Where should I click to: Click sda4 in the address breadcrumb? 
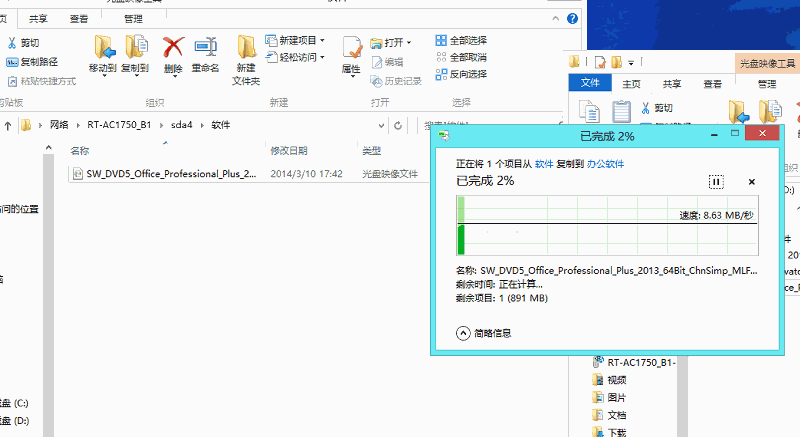181,125
